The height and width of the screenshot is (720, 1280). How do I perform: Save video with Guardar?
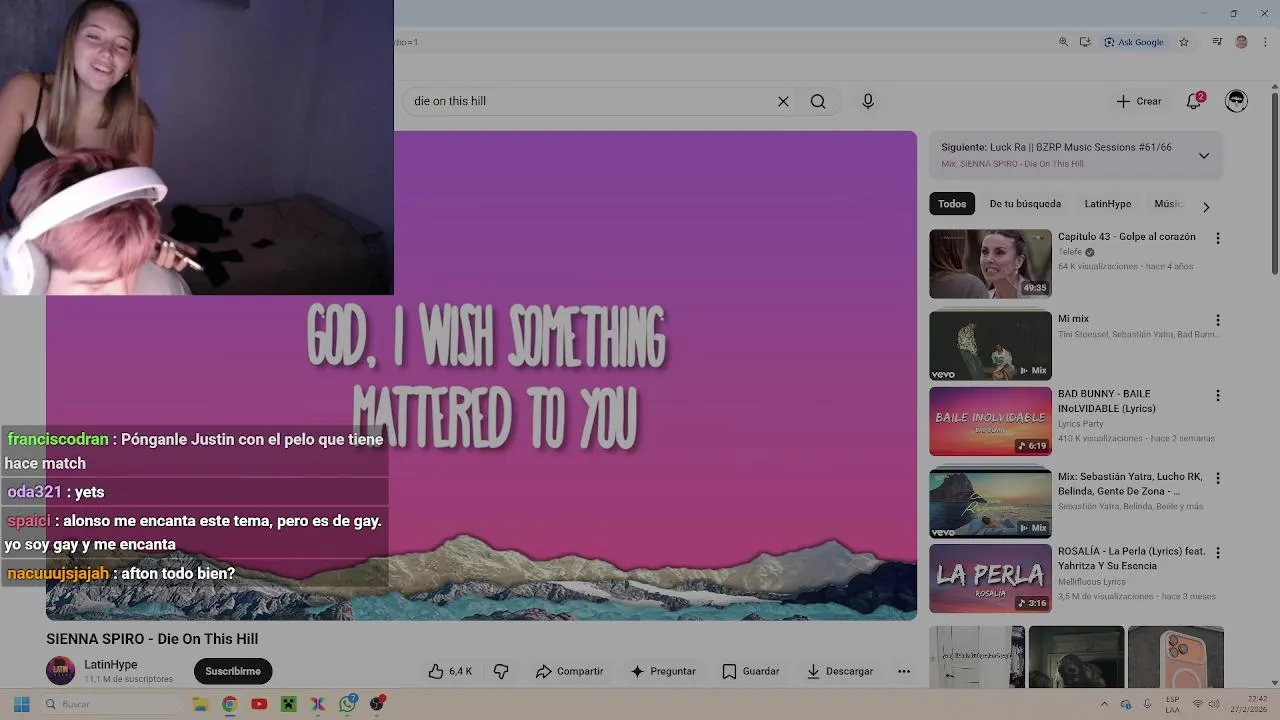pyautogui.click(x=750, y=671)
